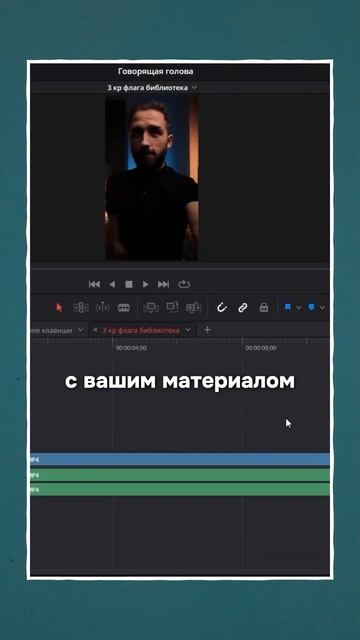Toggle Linked Selection chain icon

pos(242,307)
